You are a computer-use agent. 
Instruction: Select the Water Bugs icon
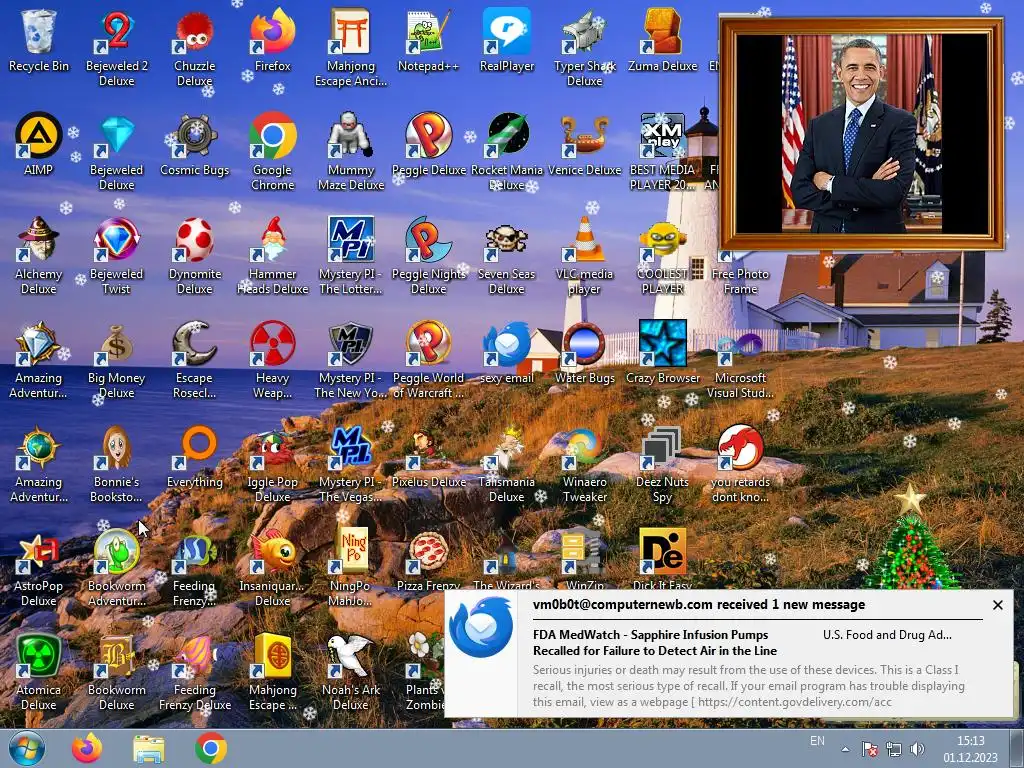pos(584,352)
